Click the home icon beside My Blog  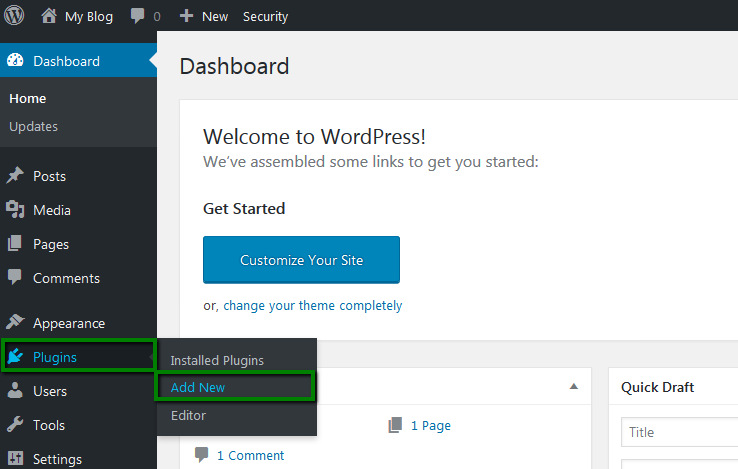(x=49, y=16)
